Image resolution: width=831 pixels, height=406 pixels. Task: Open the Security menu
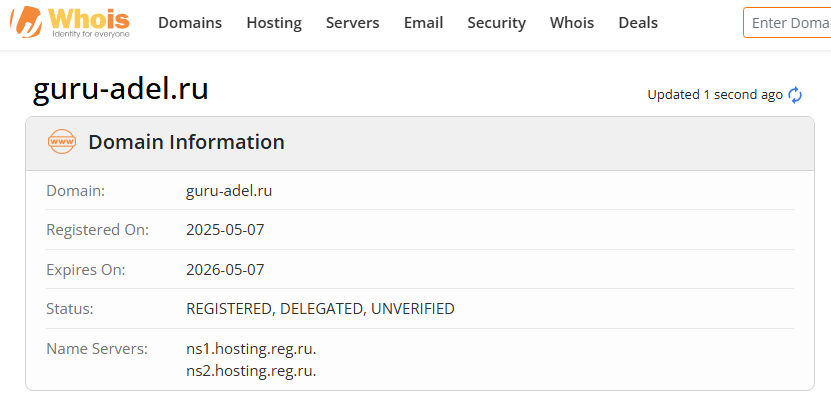tap(496, 23)
